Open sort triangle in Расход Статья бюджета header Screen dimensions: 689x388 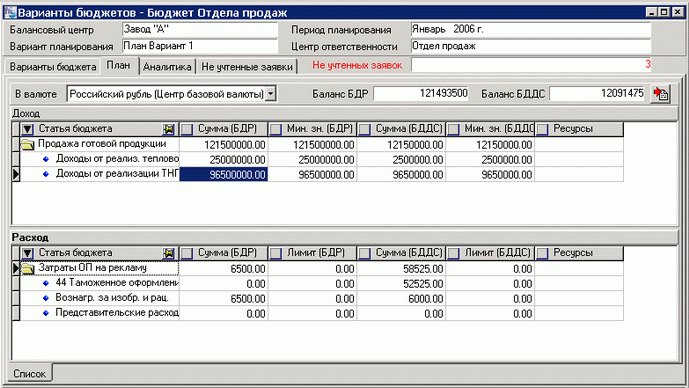[28, 253]
